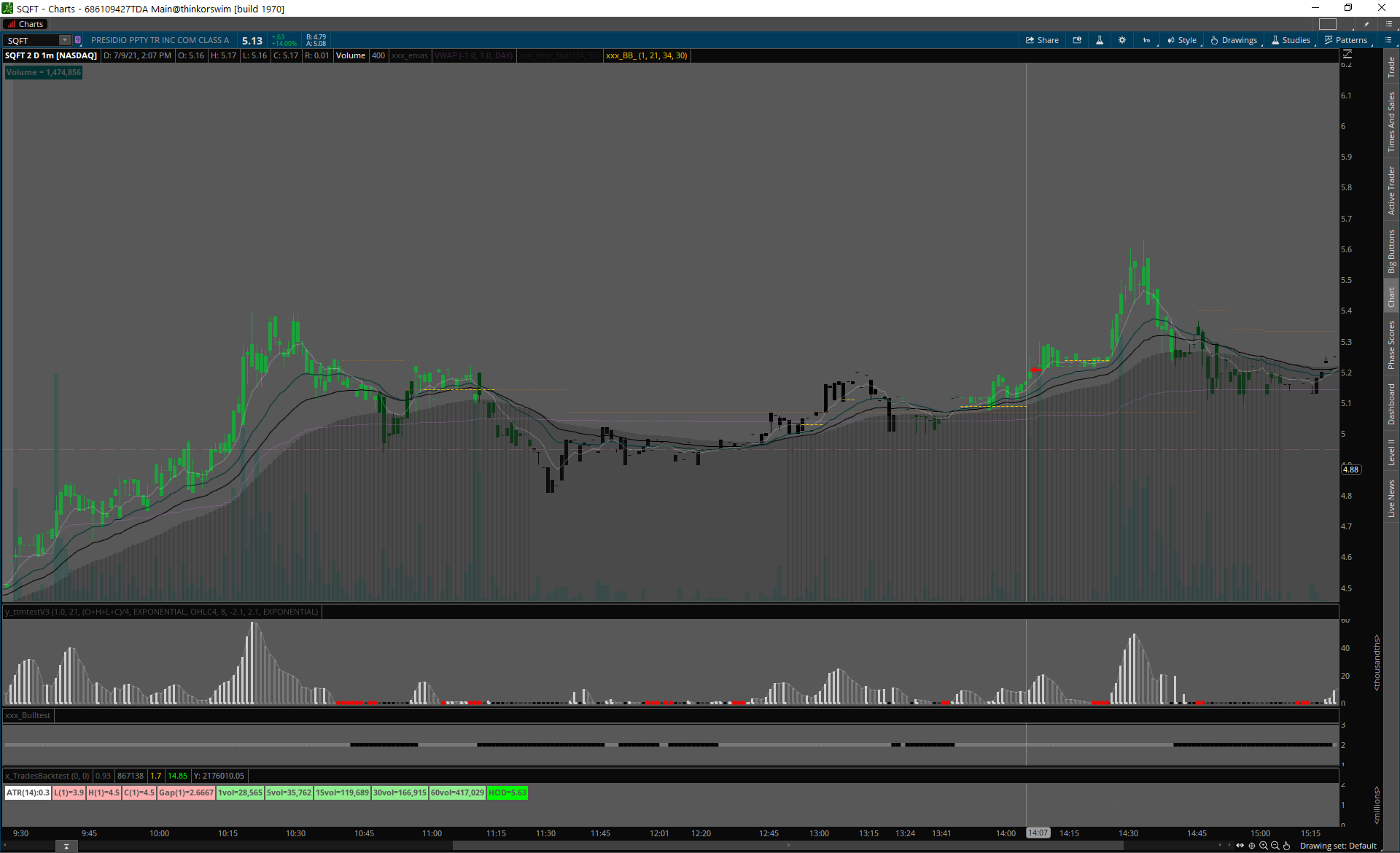Image resolution: width=1400 pixels, height=853 pixels.
Task: Open the Drawing set: Default selector
Action: (1338, 846)
